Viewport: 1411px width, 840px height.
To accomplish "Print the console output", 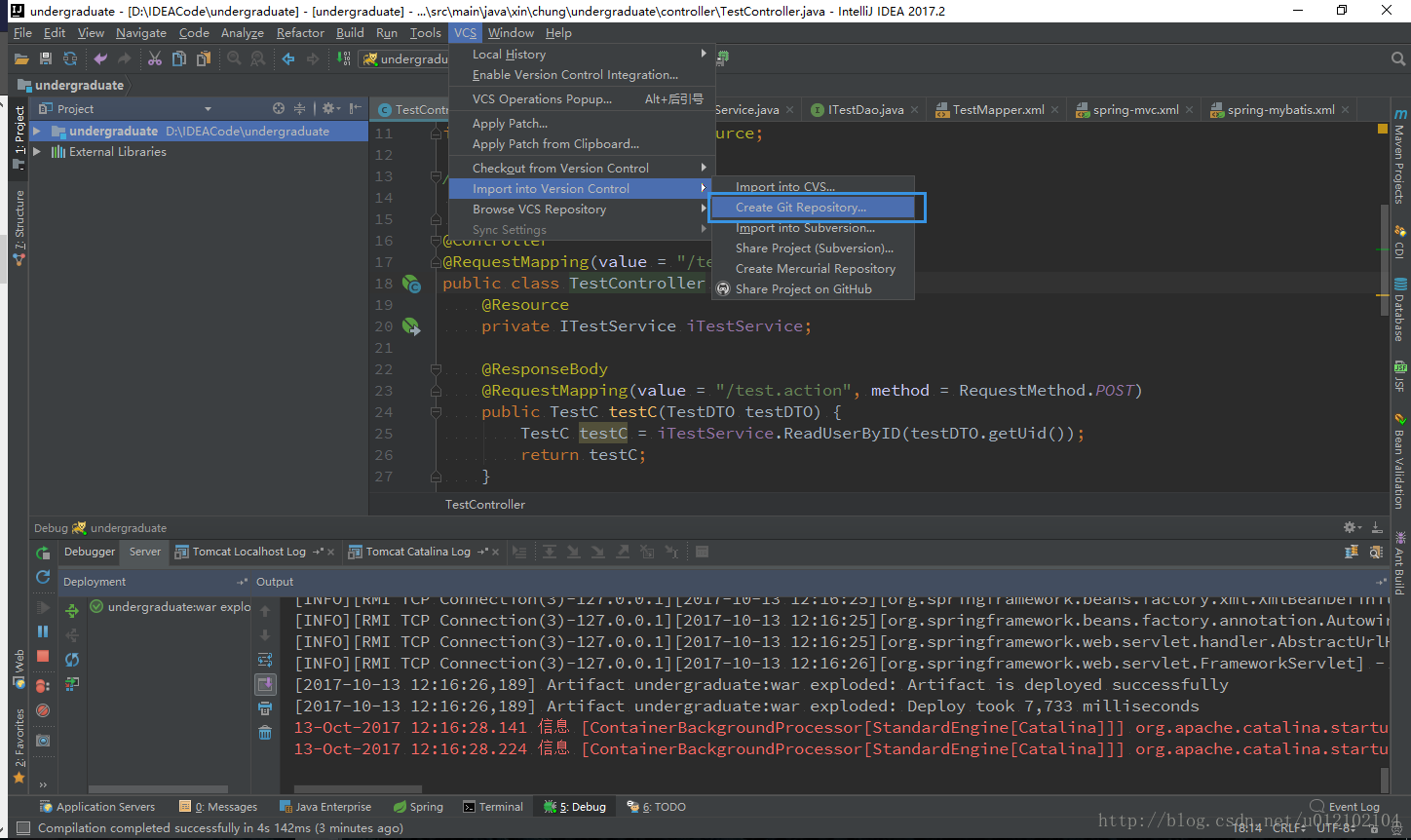I will [265, 708].
